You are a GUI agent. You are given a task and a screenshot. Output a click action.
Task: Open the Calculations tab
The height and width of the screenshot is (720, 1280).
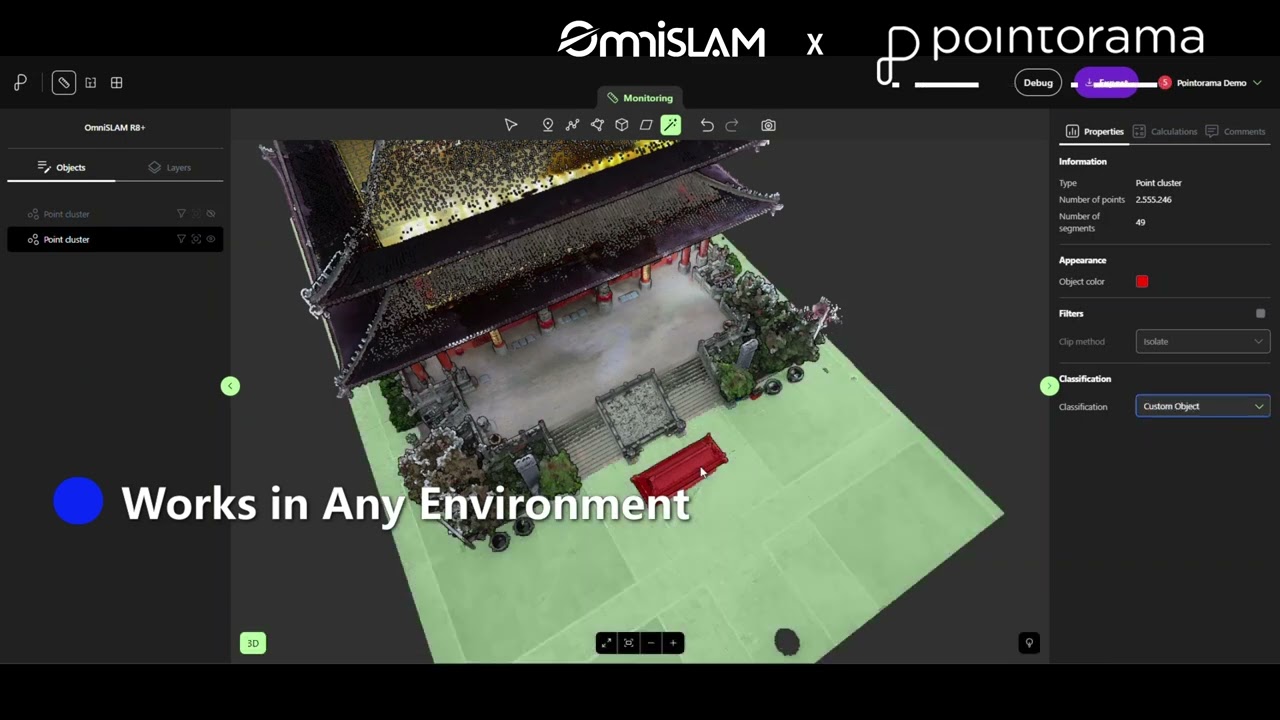[x=1165, y=131]
